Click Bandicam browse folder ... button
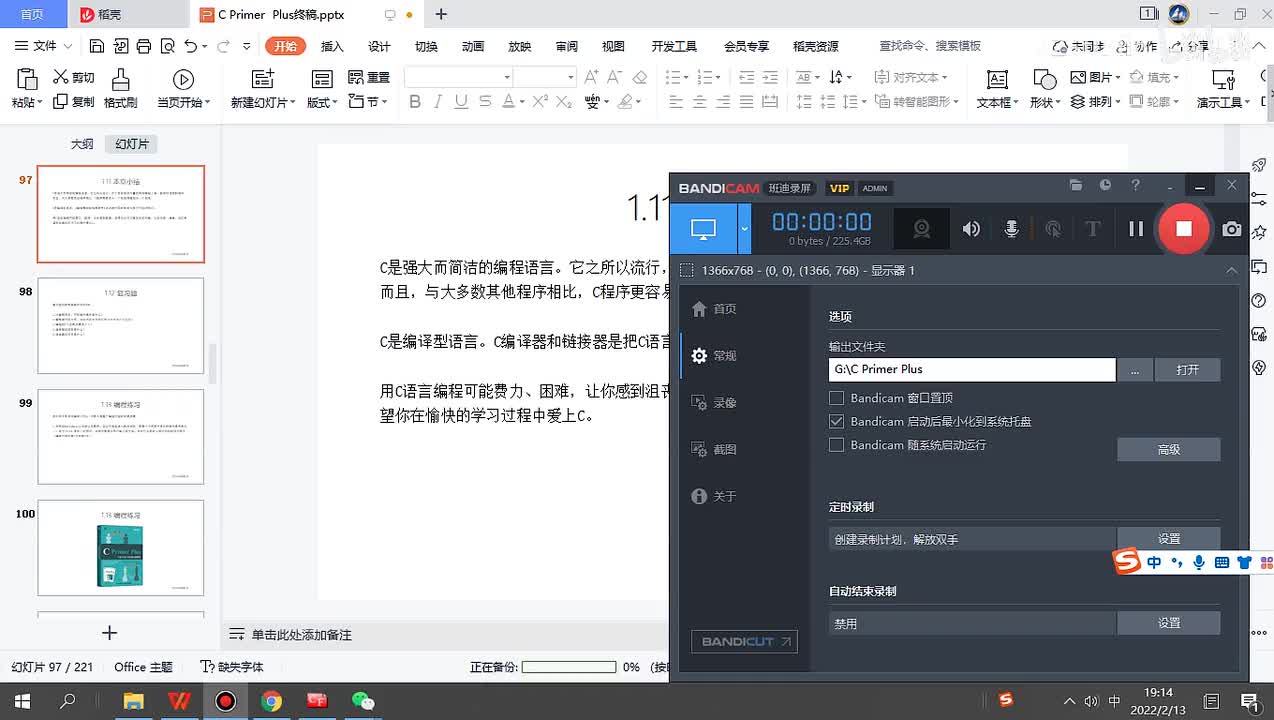1274x720 pixels. click(x=1135, y=369)
